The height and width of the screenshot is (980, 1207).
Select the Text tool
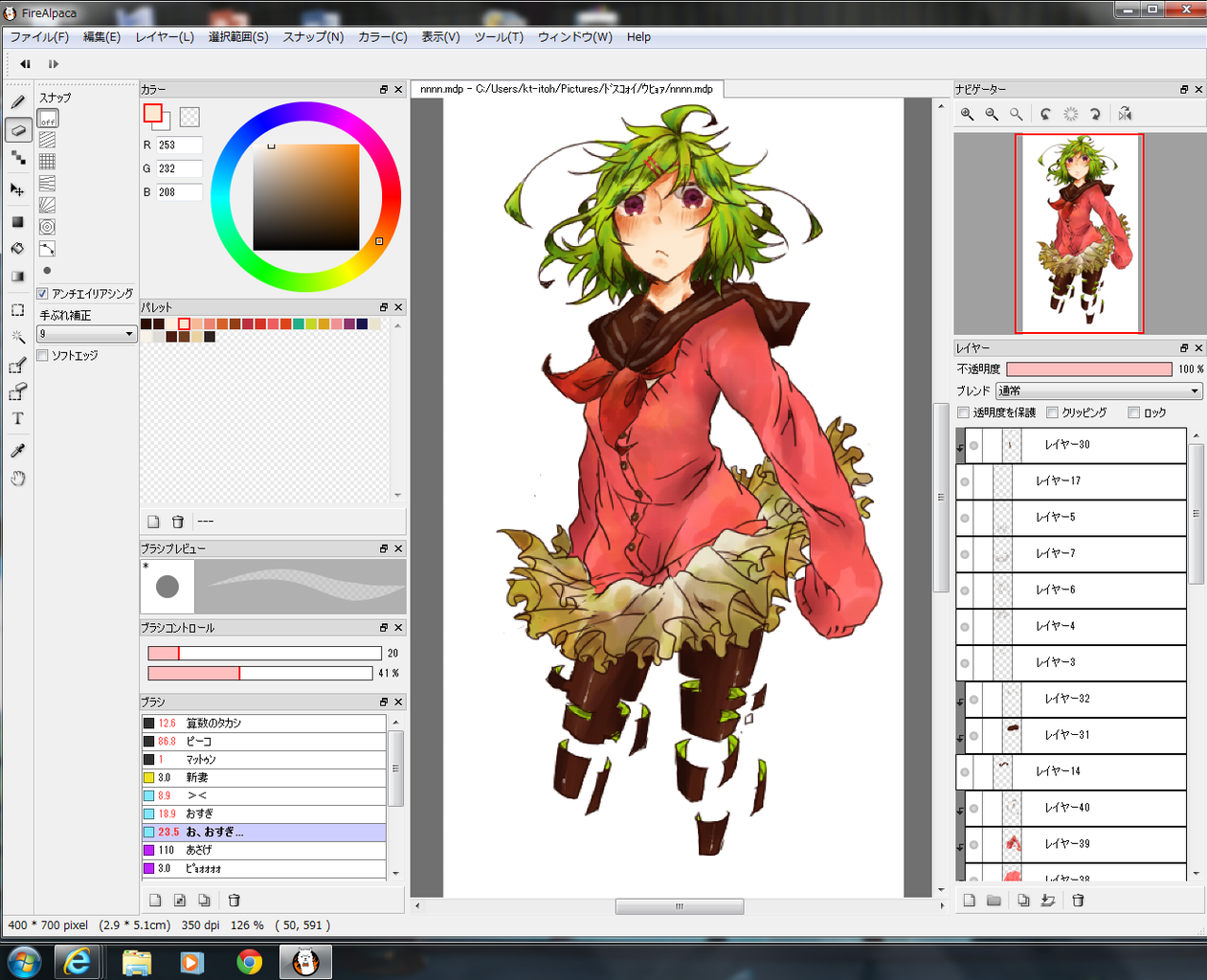pos(17,418)
